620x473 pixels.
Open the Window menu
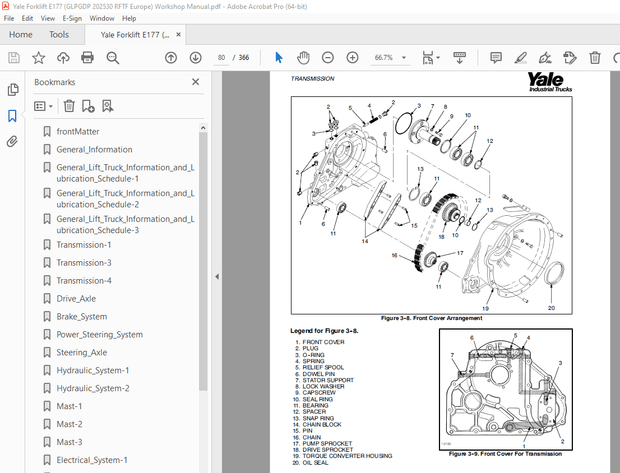pyautogui.click(x=102, y=18)
